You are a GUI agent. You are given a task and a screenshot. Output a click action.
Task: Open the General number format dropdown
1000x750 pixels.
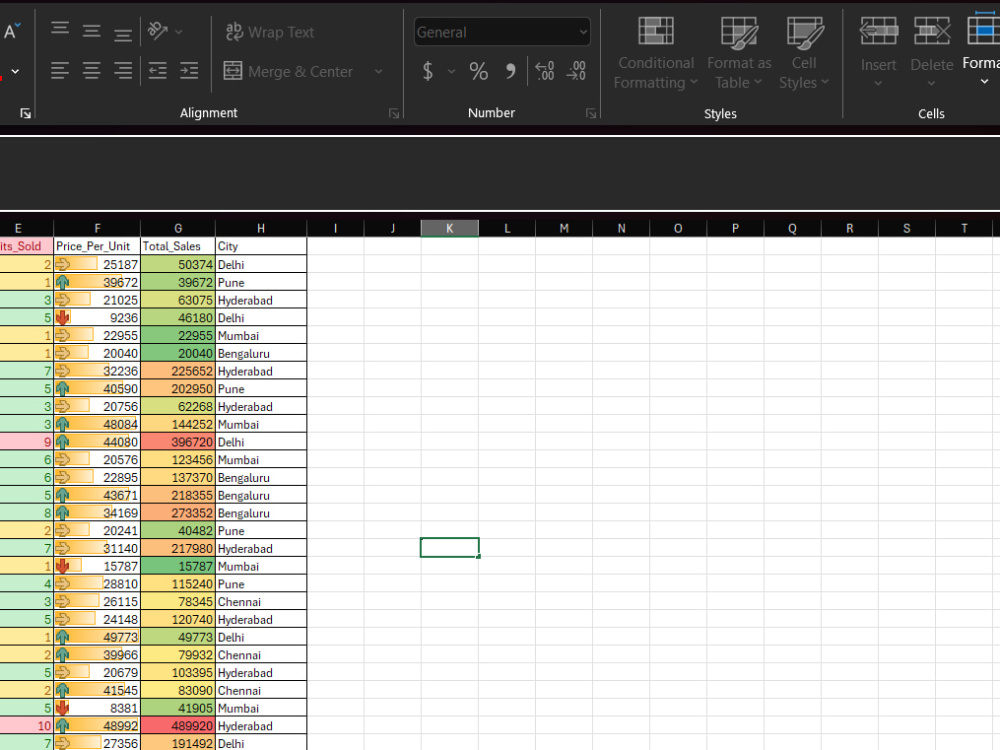point(502,32)
